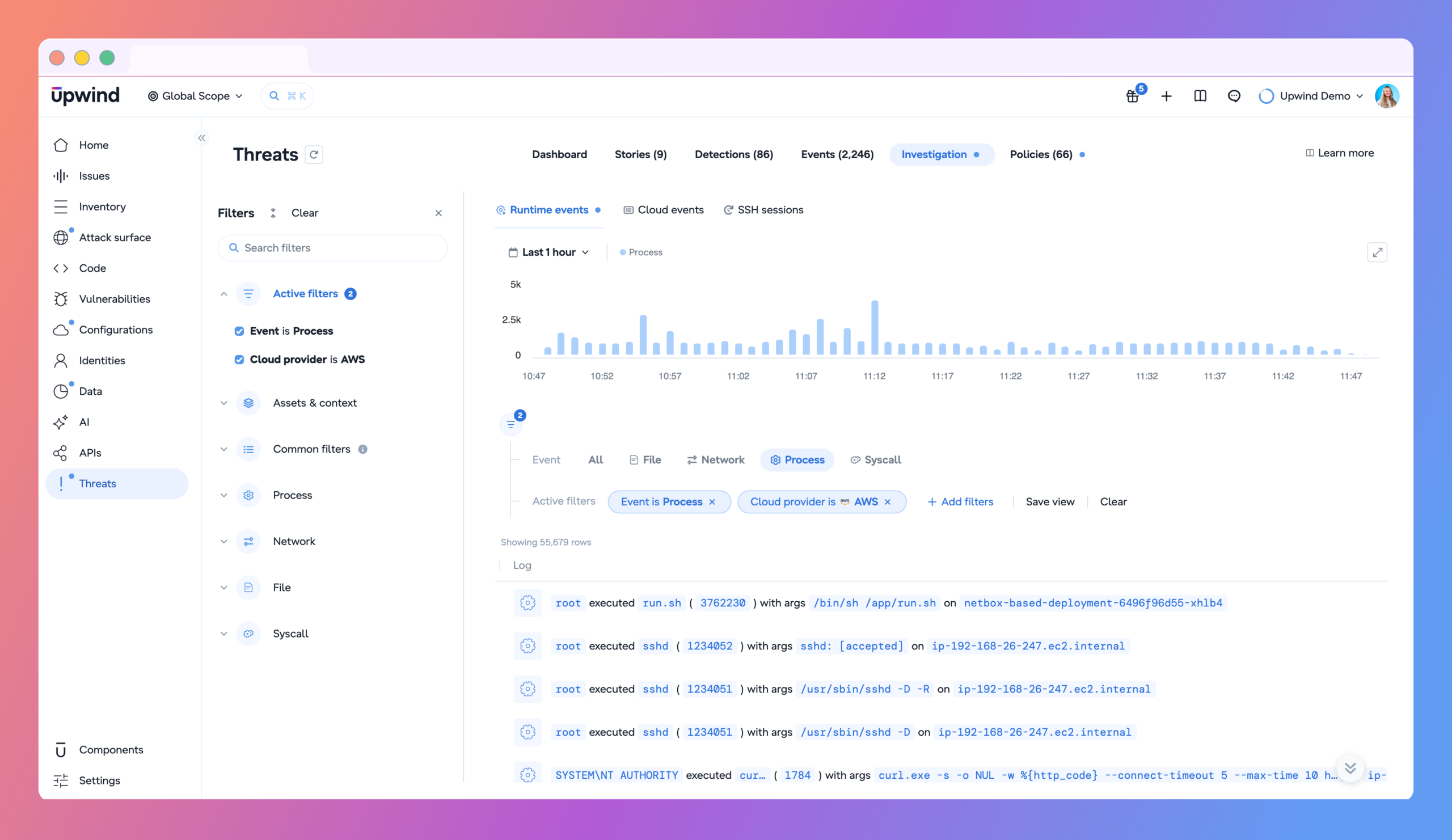Switch to Stories (9) tab

coord(641,154)
